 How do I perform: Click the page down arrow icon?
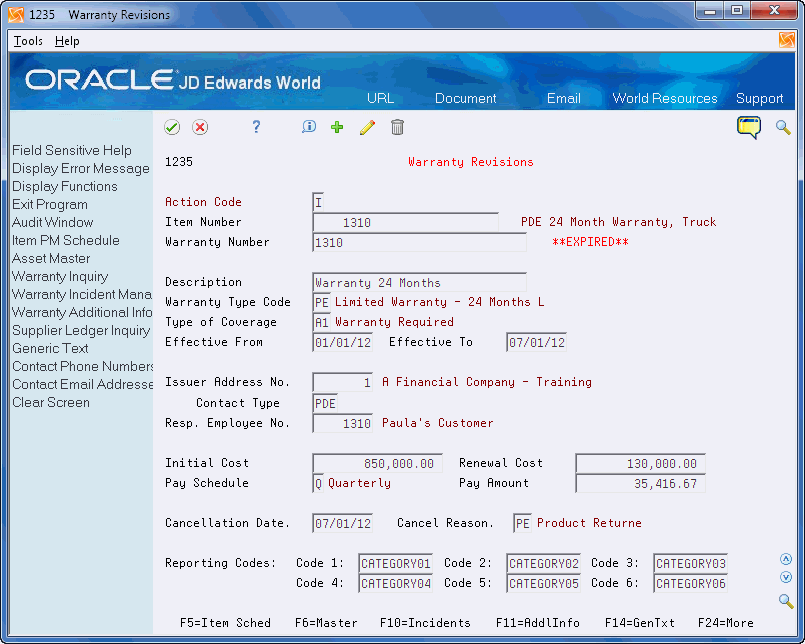tap(785, 577)
